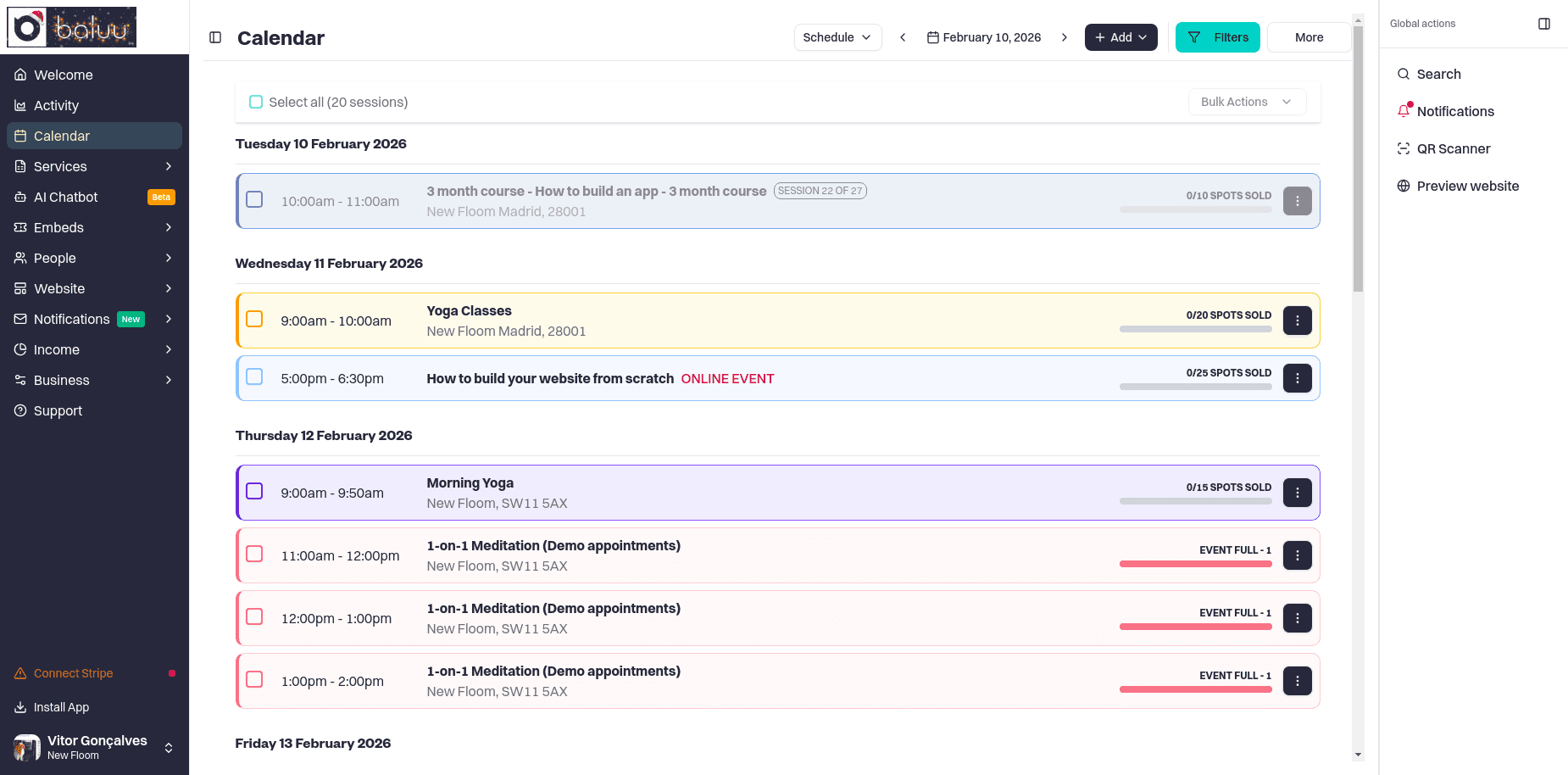
Task: Open the calendar date picker icon
Action: click(x=932, y=36)
